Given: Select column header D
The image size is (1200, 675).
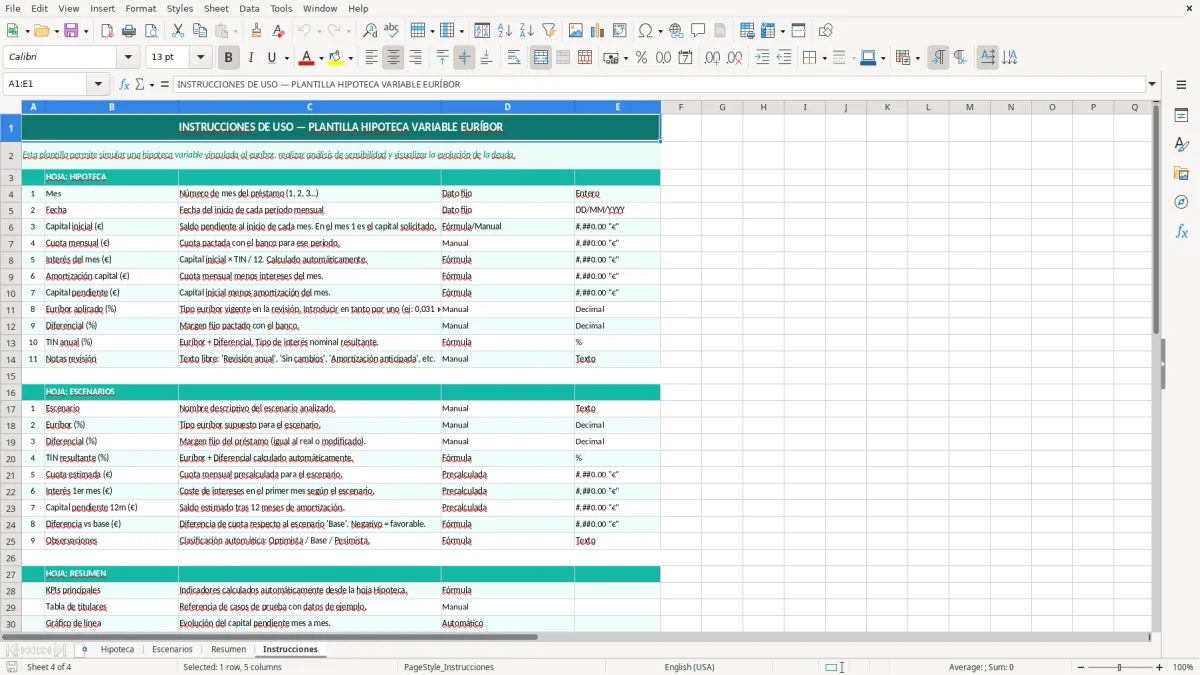Looking at the screenshot, I should pyautogui.click(x=507, y=107).
